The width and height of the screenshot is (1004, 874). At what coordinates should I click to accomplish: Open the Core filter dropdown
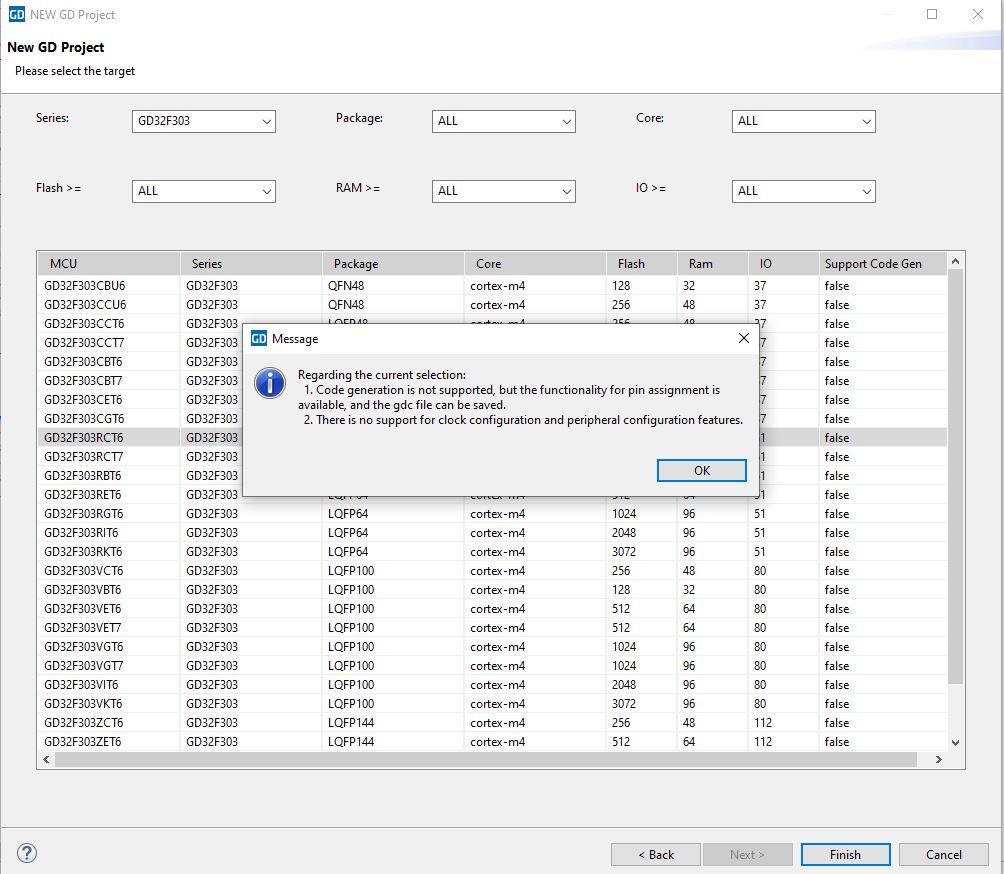[803, 121]
